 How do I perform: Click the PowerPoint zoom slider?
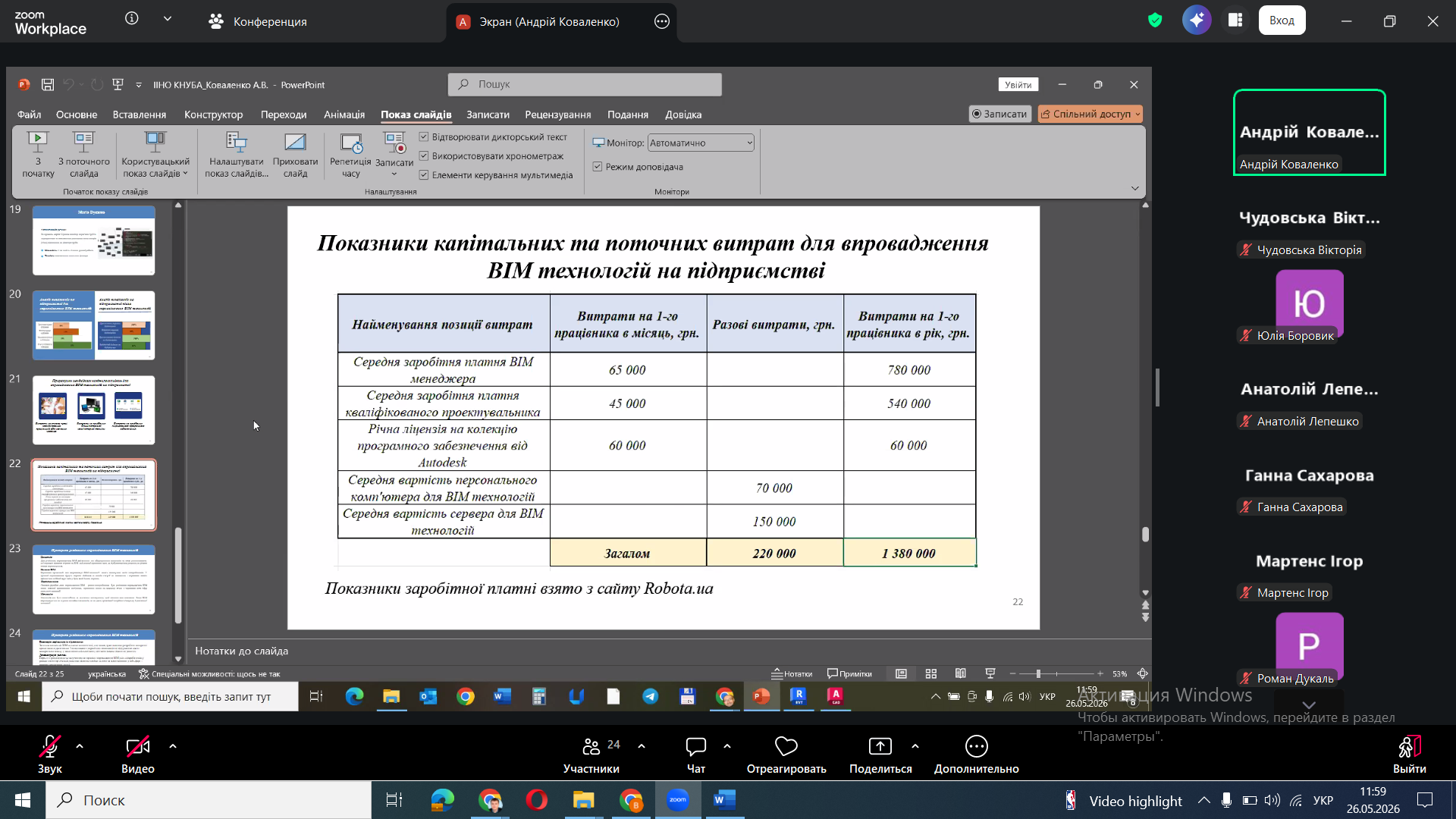click(x=1056, y=673)
